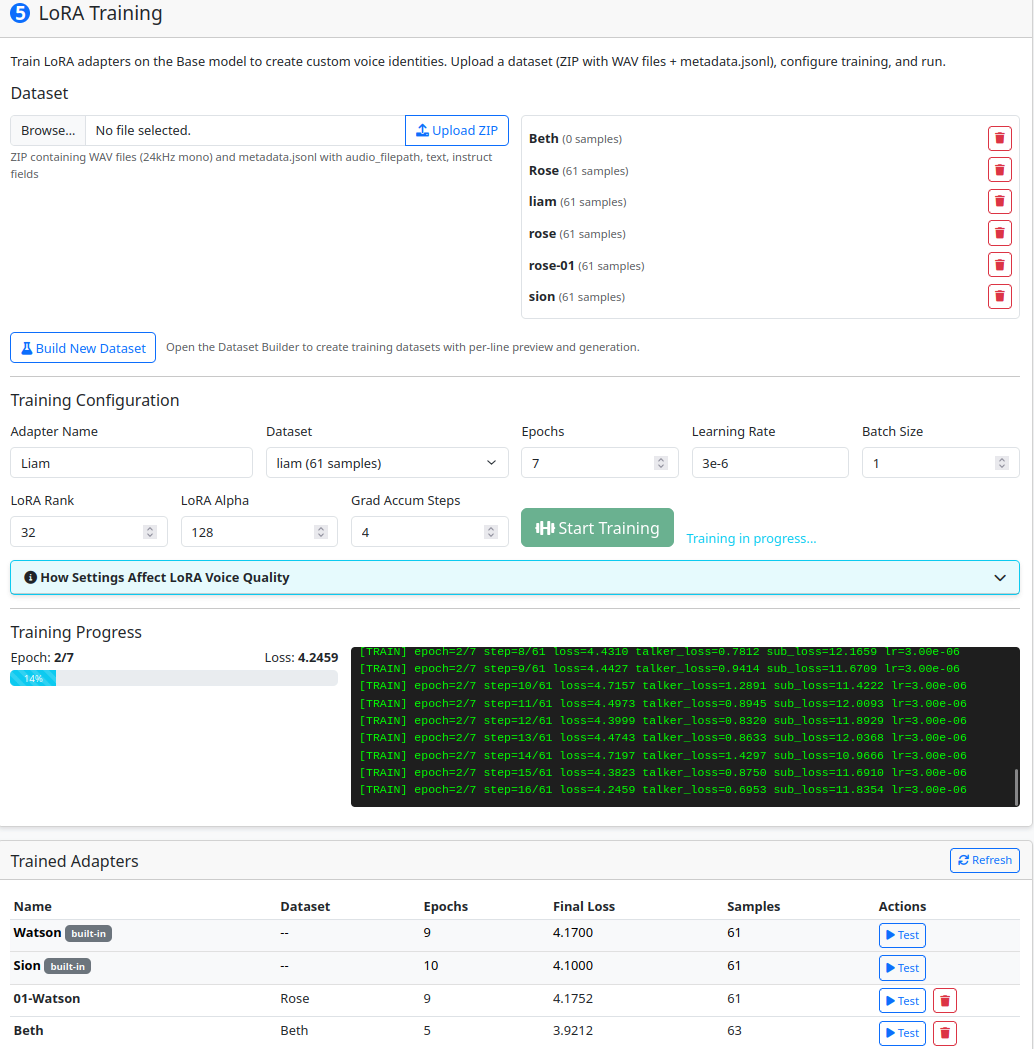This screenshot has width=1034, height=1049.
Task: Delete the Rose dataset via trash icon
Action: (x=999, y=170)
